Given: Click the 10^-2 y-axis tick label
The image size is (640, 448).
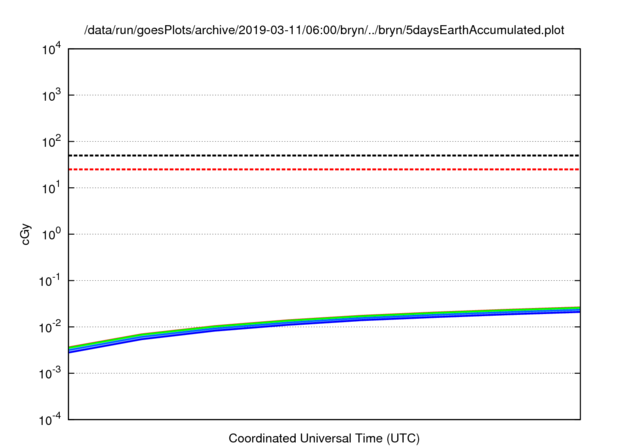Looking at the screenshot, I should click(x=50, y=328).
